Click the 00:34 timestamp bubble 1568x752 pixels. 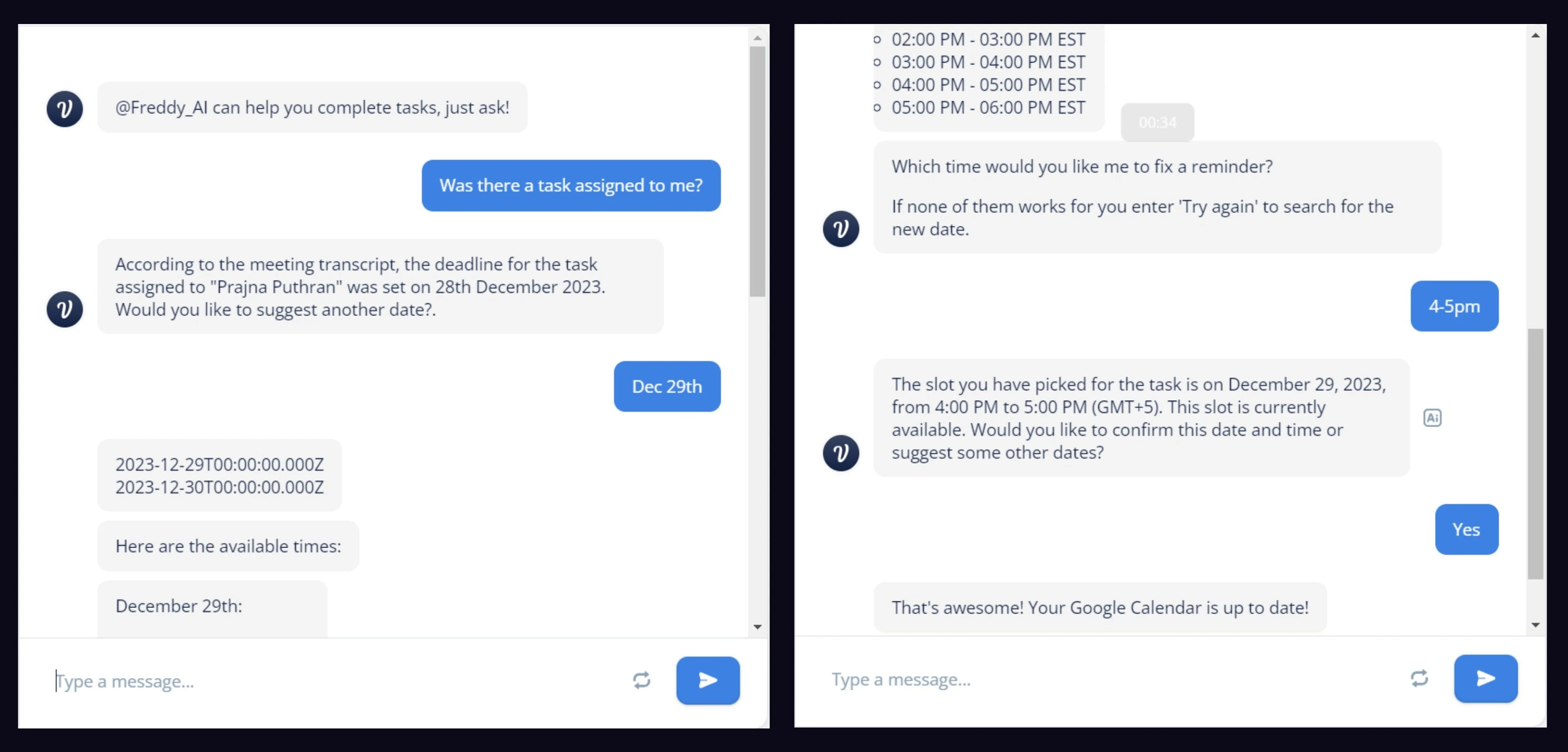click(x=1157, y=122)
